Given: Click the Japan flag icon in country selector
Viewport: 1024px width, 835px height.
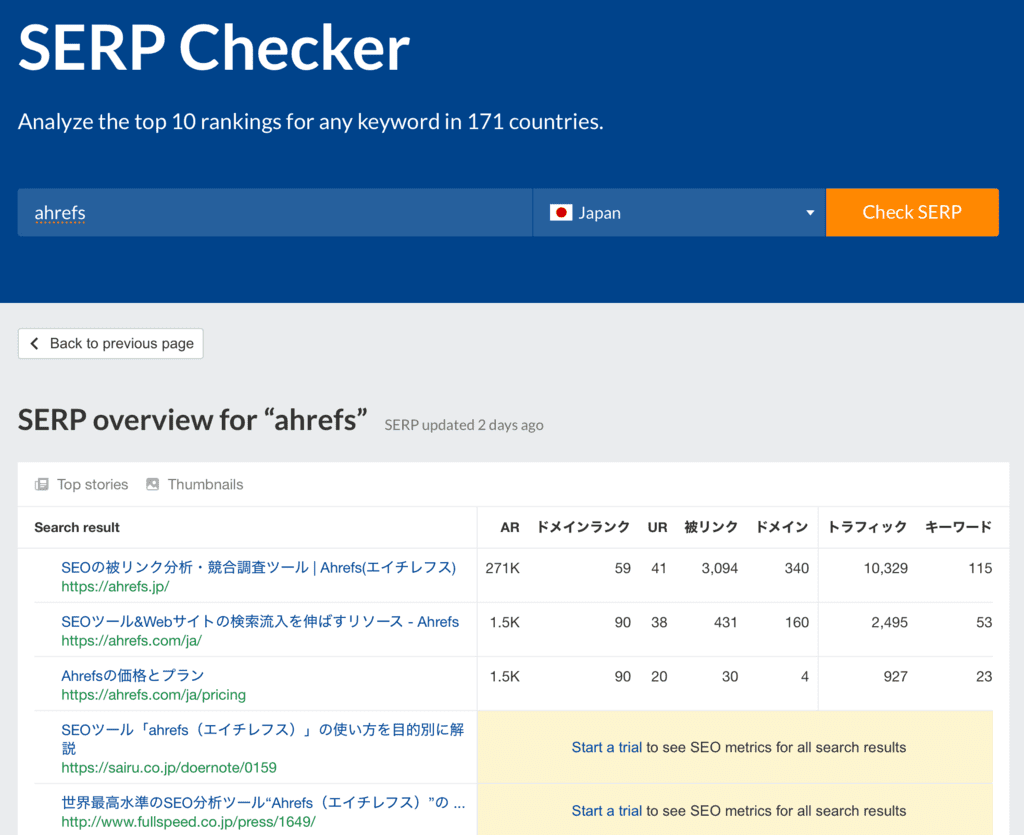Looking at the screenshot, I should [x=560, y=212].
